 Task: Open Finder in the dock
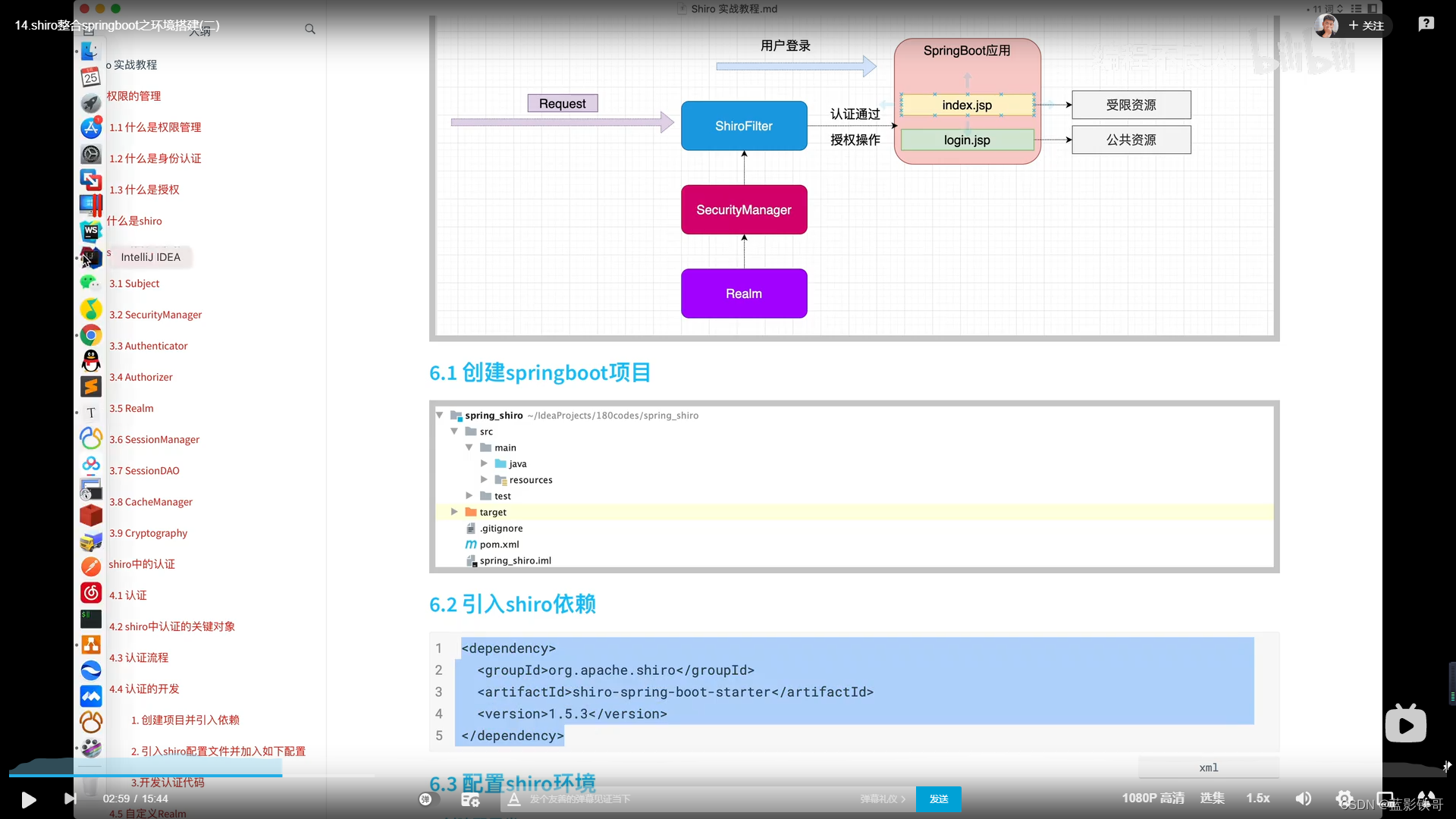pos(91,52)
